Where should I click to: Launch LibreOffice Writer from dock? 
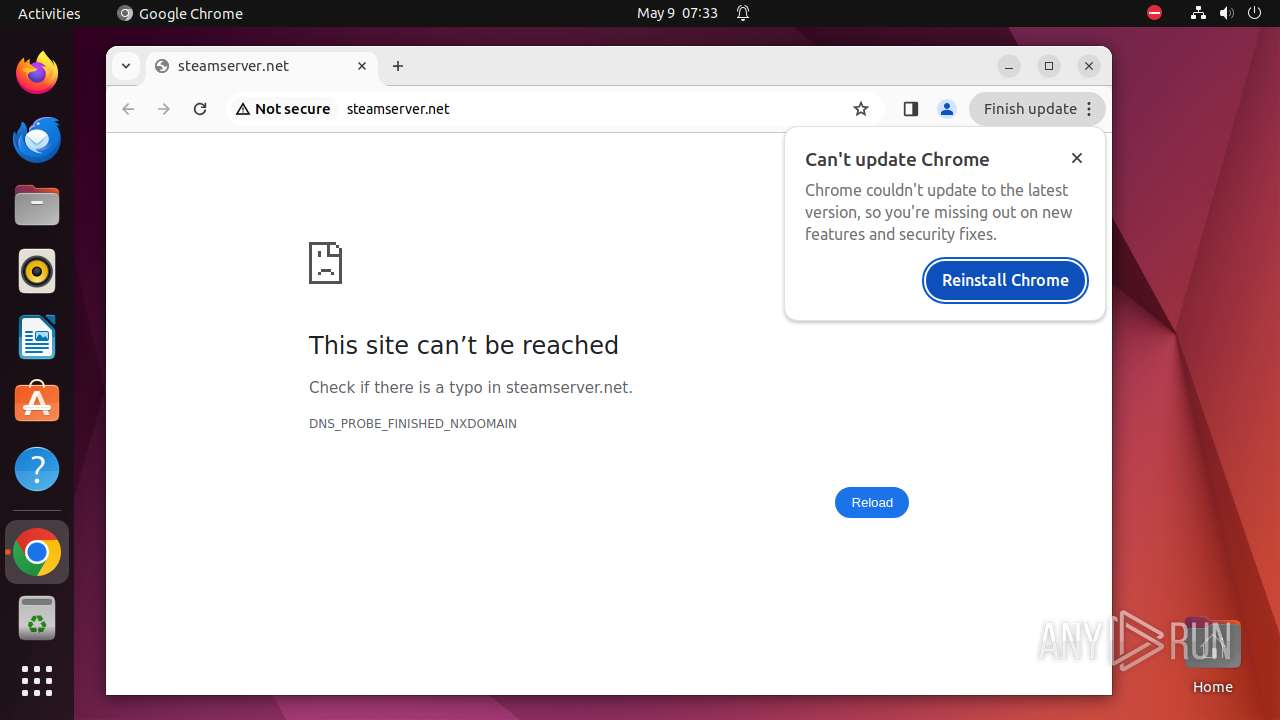(37, 337)
